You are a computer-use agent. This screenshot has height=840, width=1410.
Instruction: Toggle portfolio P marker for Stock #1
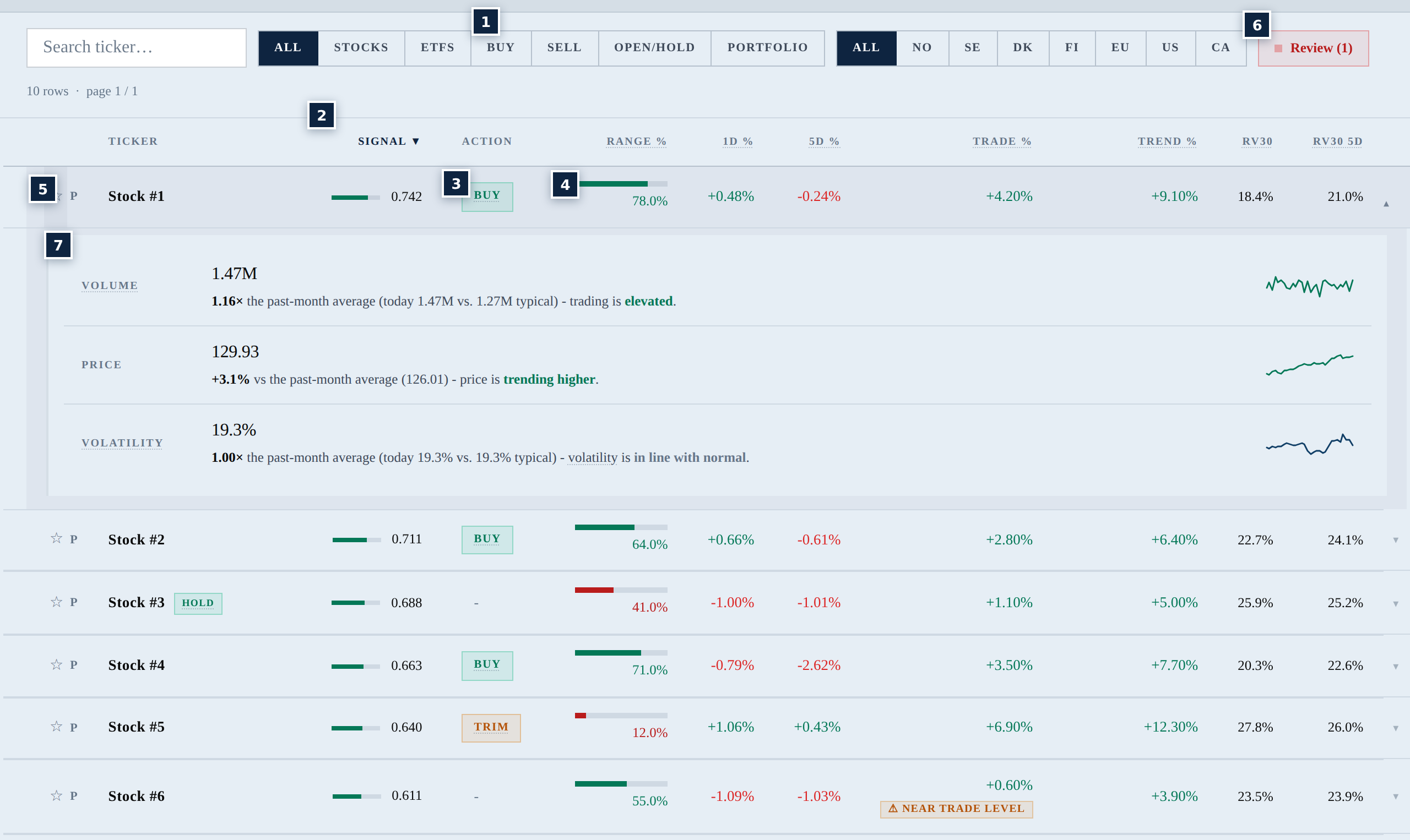click(74, 196)
